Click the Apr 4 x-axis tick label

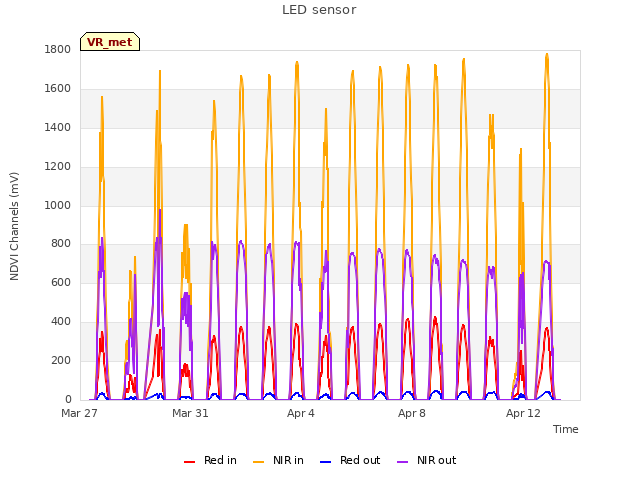301,413
